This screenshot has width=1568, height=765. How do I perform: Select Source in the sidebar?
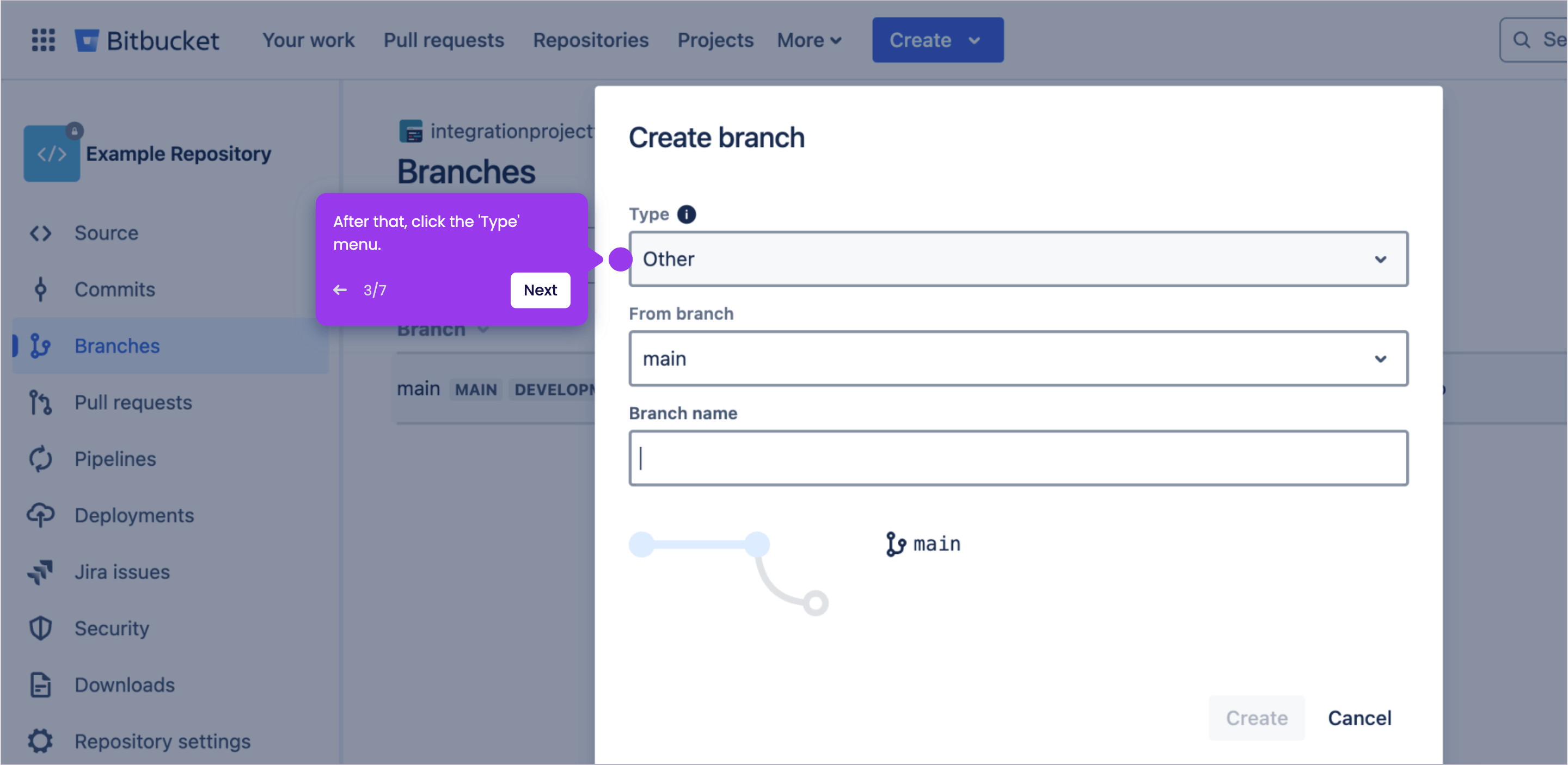(x=170, y=233)
